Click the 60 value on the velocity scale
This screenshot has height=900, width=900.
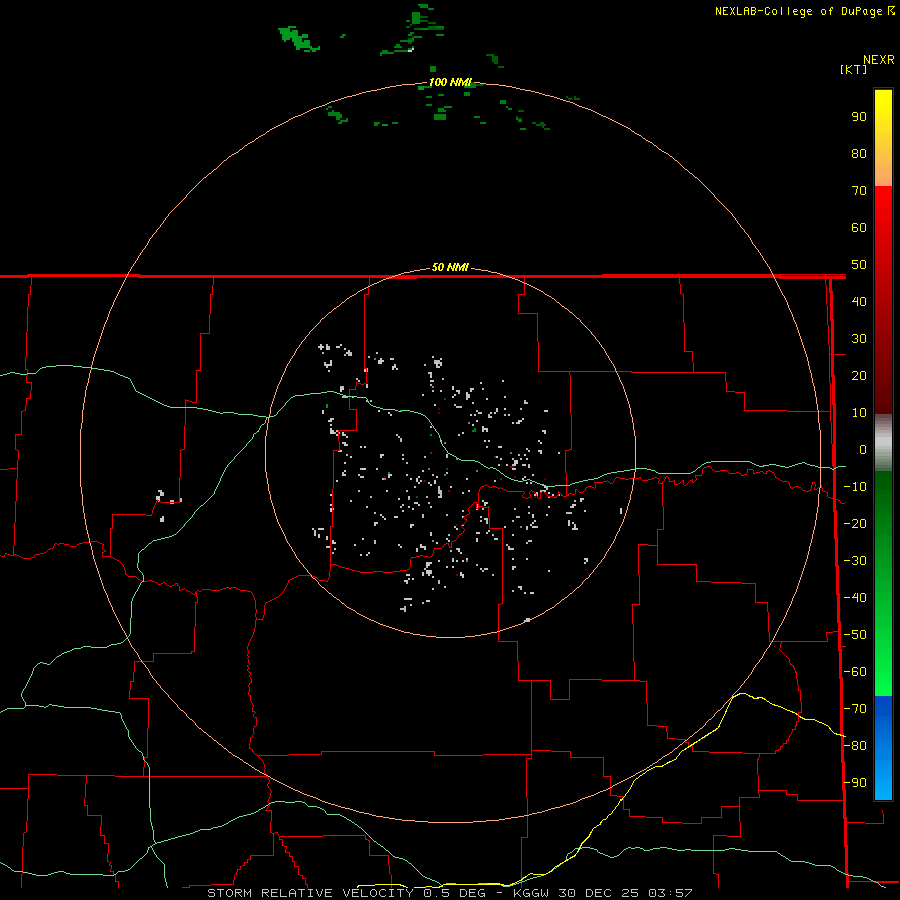tap(859, 228)
